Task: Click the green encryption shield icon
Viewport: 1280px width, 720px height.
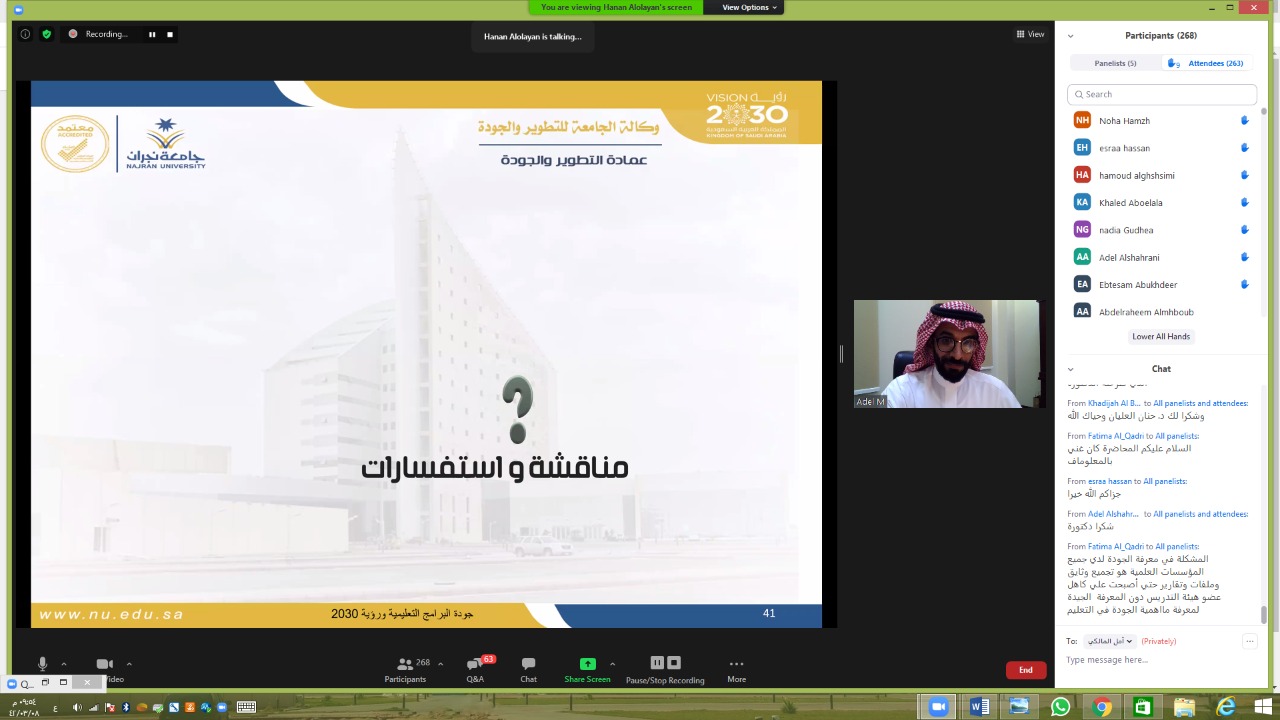Action: pyautogui.click(x=46, y=34)
